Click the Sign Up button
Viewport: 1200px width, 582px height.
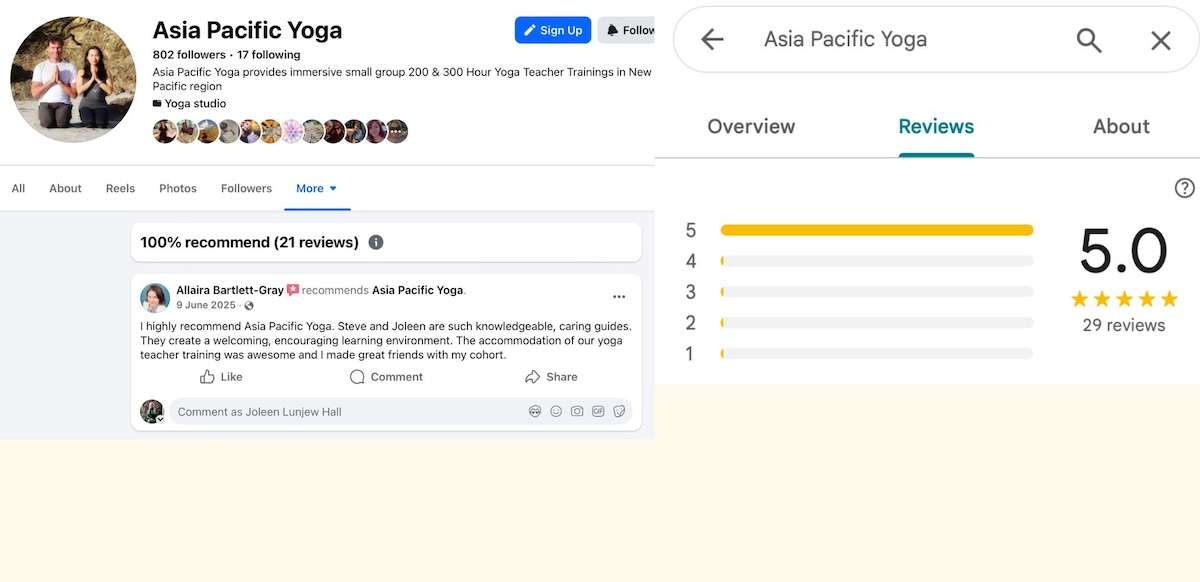552,30
